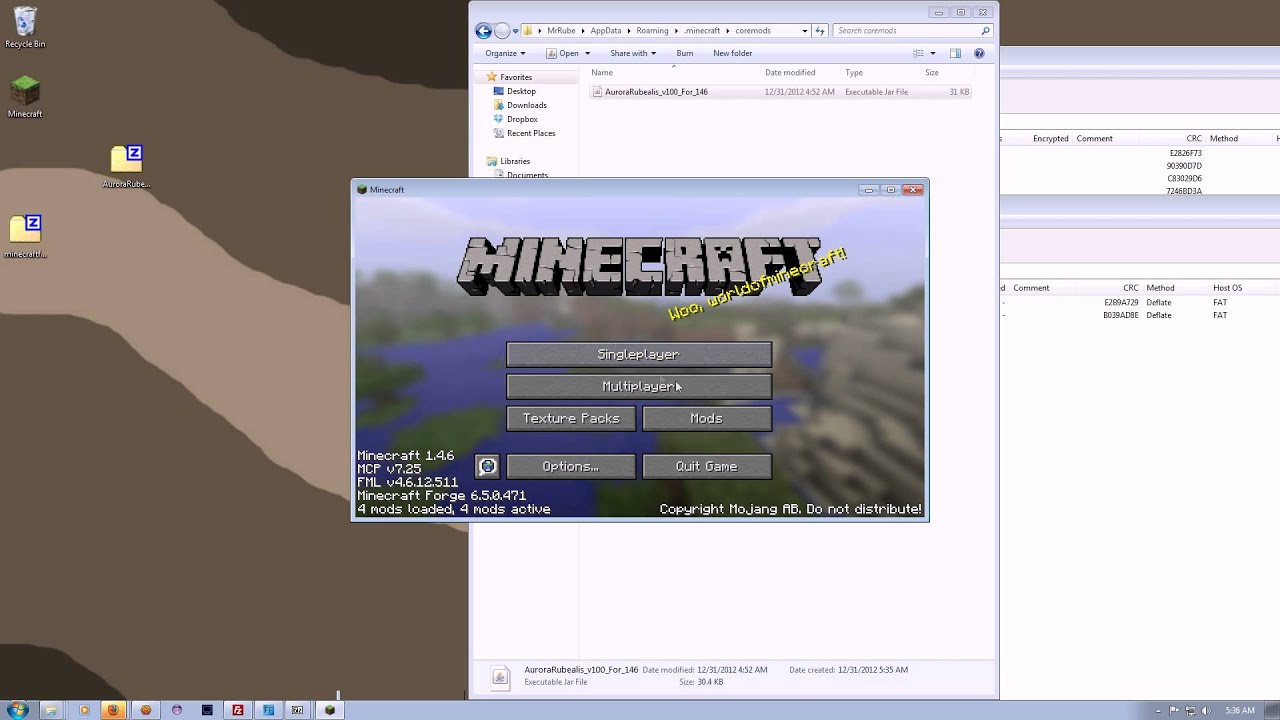This screenshot has width=1280, height=720.
Task: Open Texture Packs in Minecraft
Action: (x=571, y=418)
